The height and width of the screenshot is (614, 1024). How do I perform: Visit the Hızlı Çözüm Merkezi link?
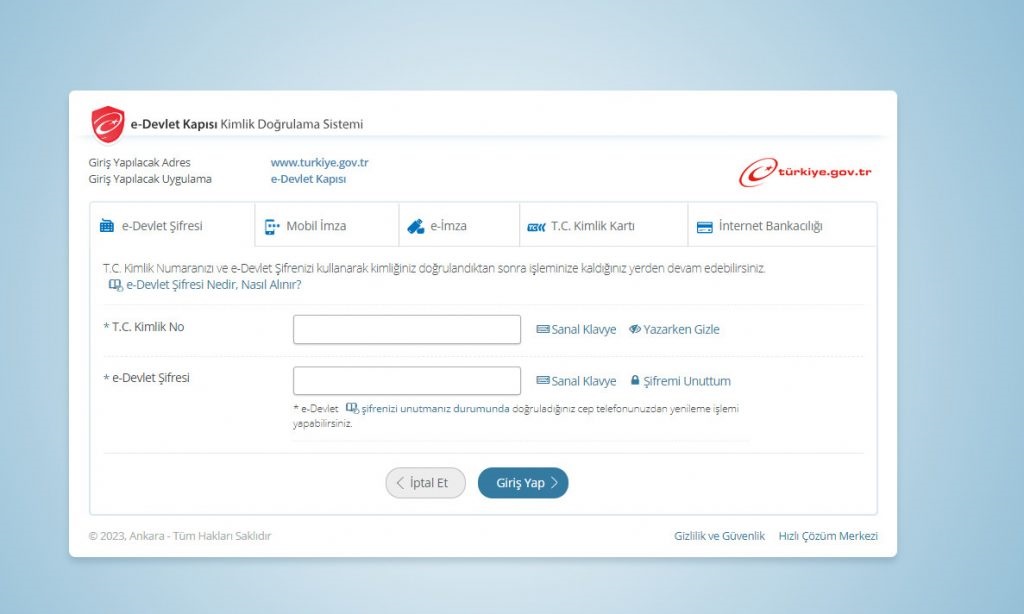coord(828,536)
